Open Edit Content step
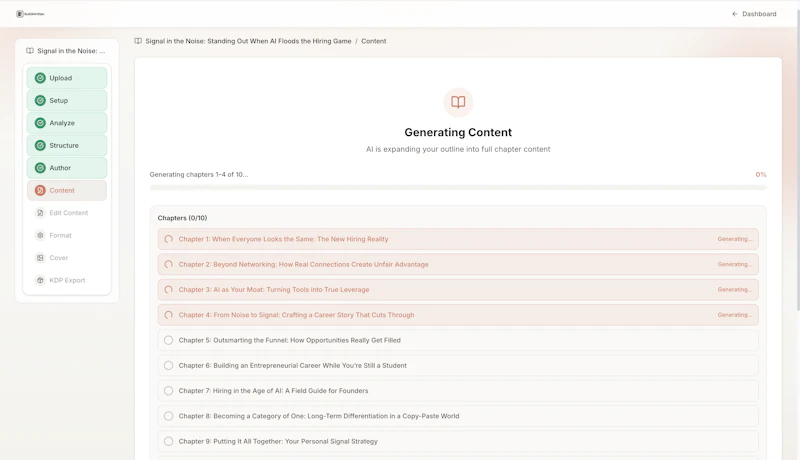The height and width of the screenshot is (460, 800). pyautogui.click(x=67, y=213)
